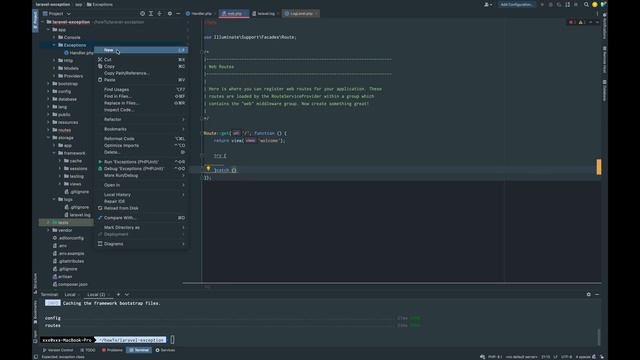Viewport: 640px width, 360px height.
Task: Click Collapse All icon in Project toolbar
Action: tap(160, 13)
